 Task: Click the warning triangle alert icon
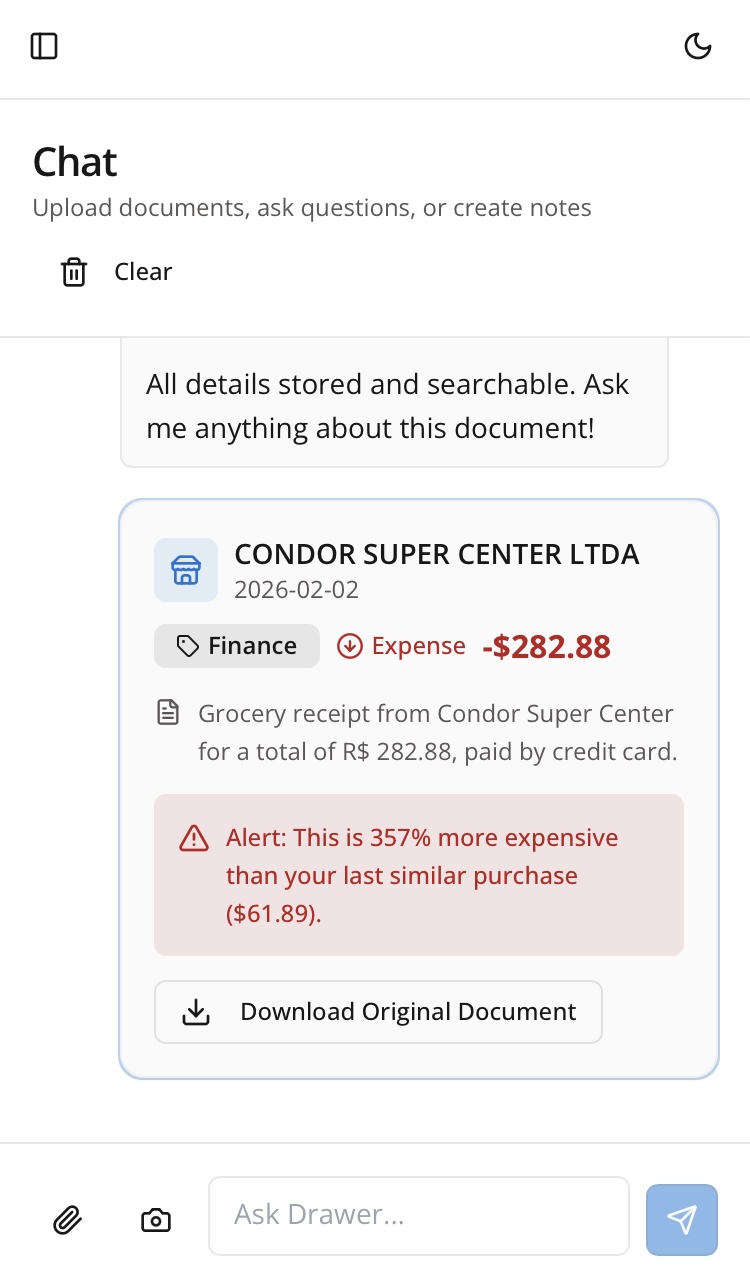pyautogui.click(x=193, y=838)
